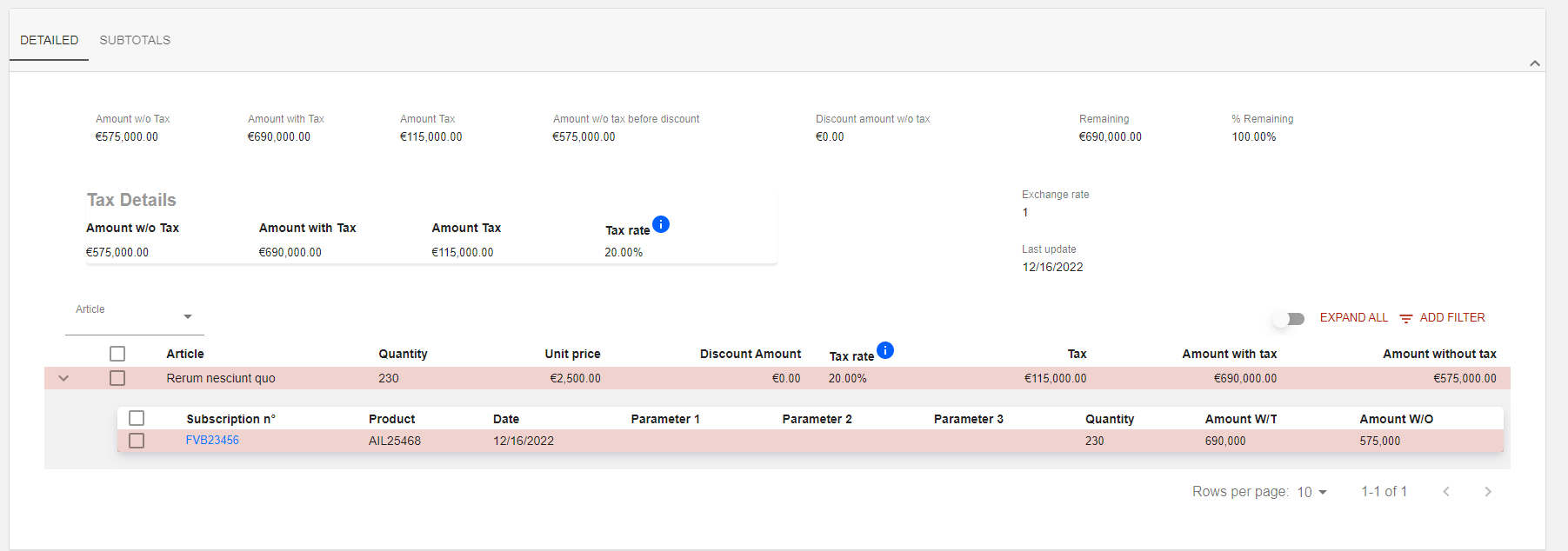The width and height of the screenshot is (1568, 551).
Task: Check the select-all checkbox in article header
Action: (117, 354)
